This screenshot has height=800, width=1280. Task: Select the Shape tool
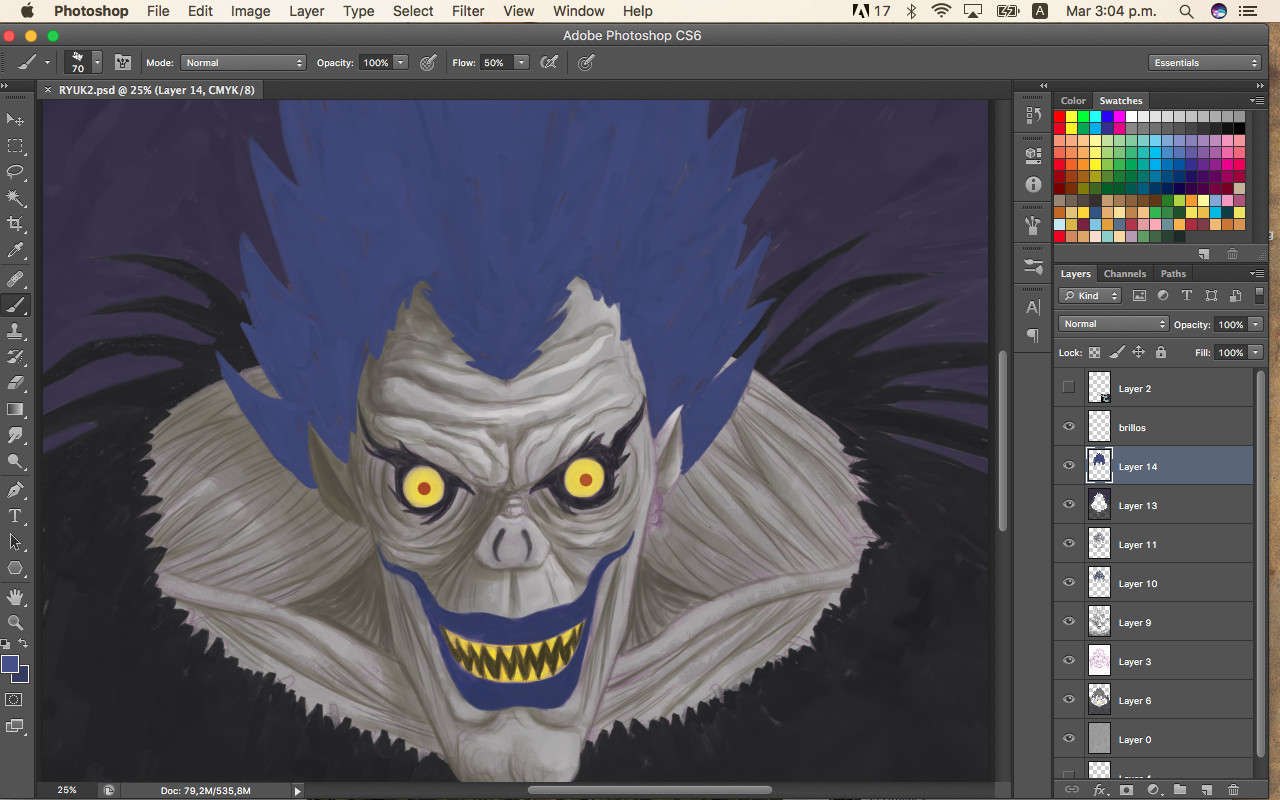point(16,568)
